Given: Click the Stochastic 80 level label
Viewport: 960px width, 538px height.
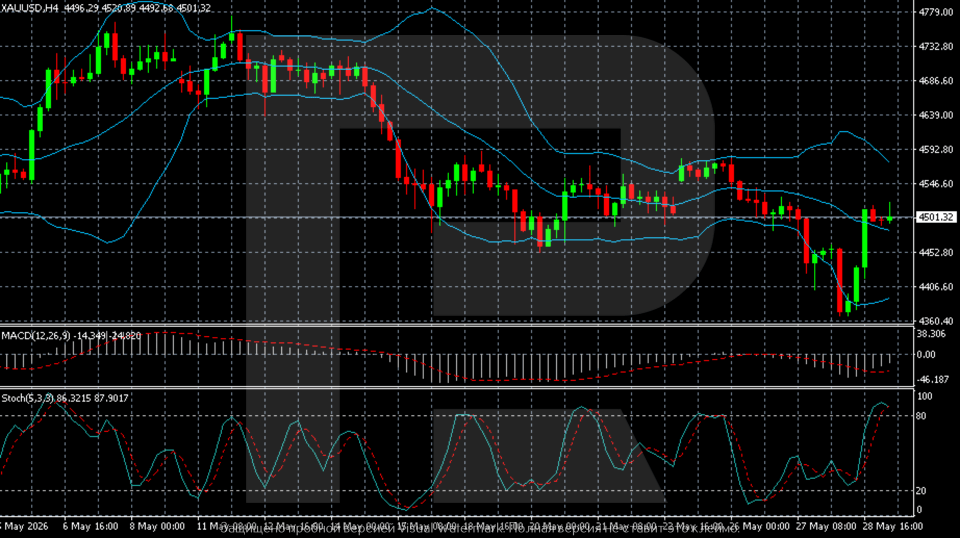Looking at the screenshot, I should (x=923, y=416).
